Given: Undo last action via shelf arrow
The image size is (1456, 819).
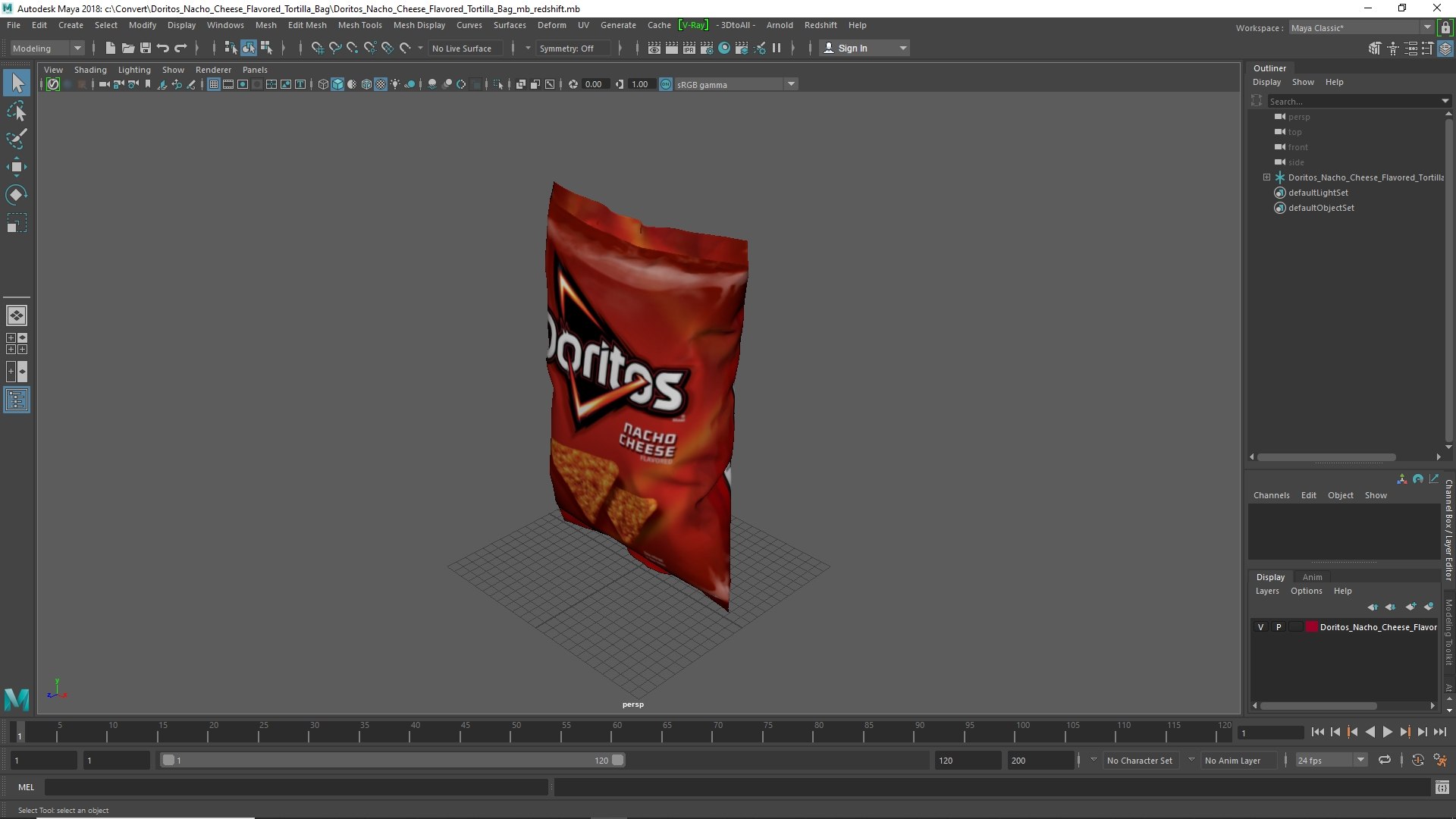Looking at the screenshot, I should (x=163, y=48).
